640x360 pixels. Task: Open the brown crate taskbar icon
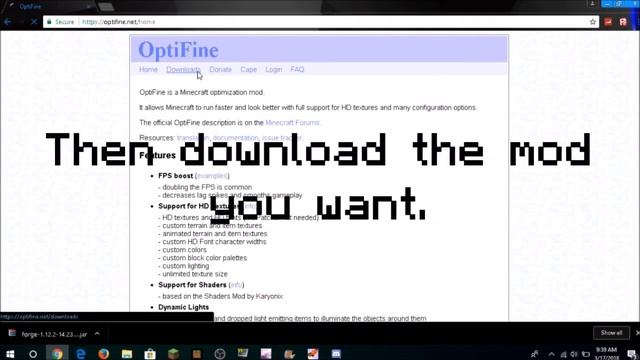point(197,353)
